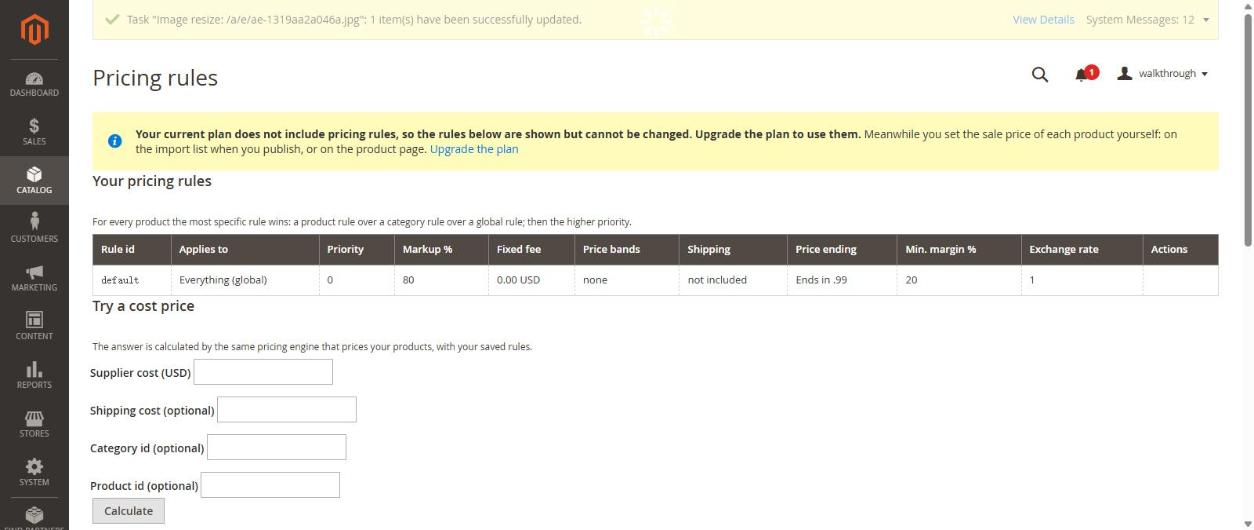Click the Min. margin % column header
1254x530 pixels.
[960, 249]
